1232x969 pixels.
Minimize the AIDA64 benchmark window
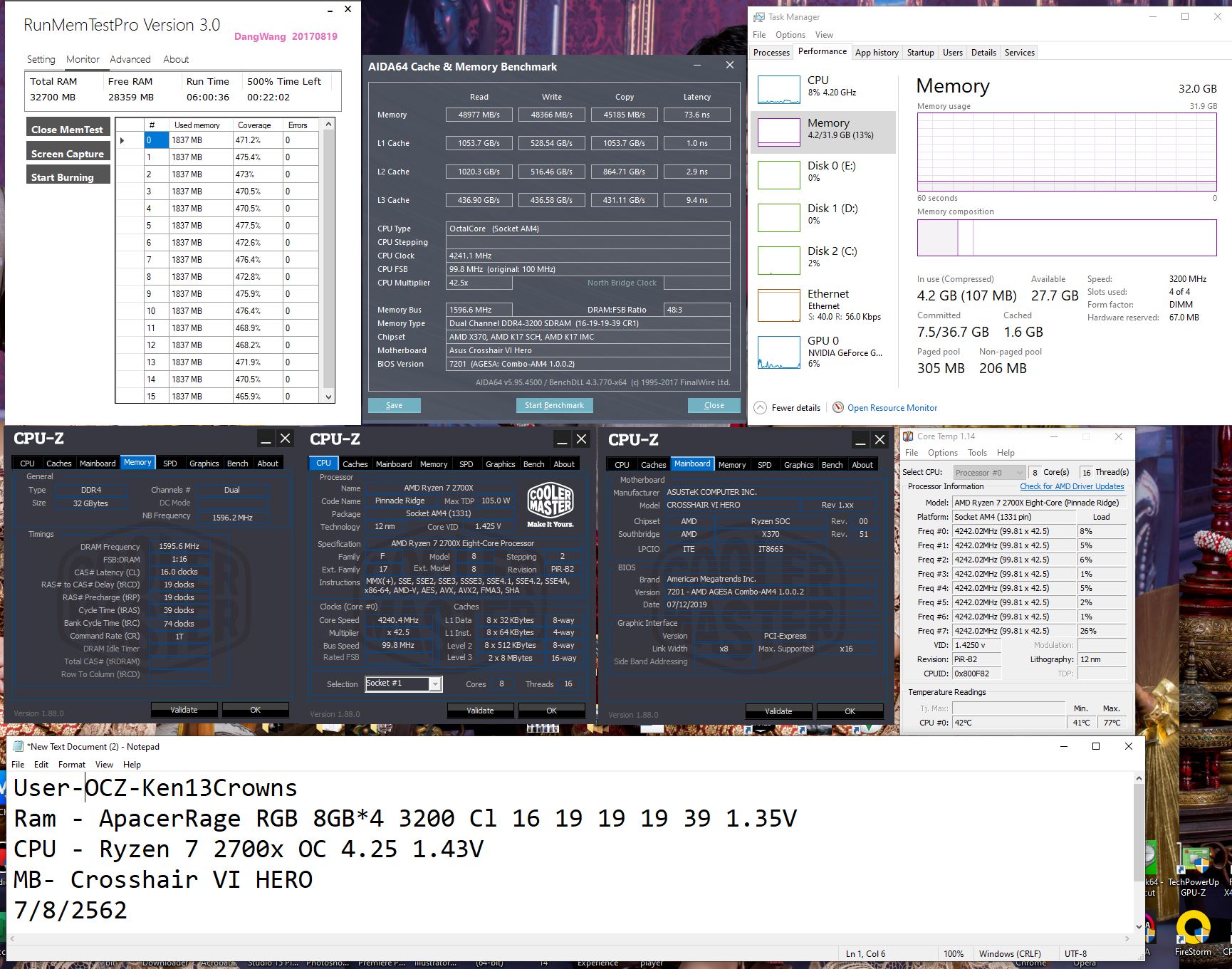[698, 66]
